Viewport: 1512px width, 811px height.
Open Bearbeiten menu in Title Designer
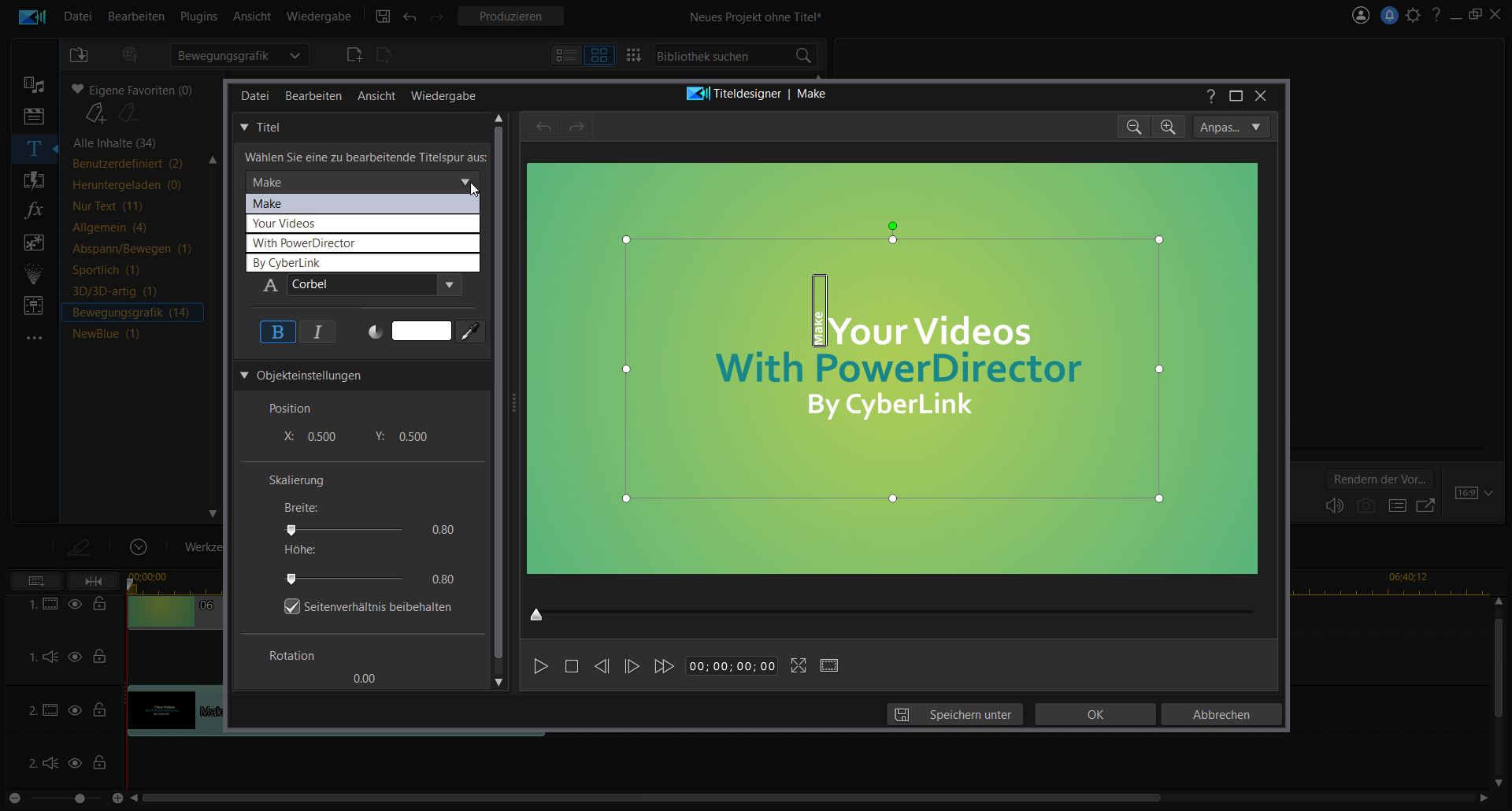coord(313,96)
